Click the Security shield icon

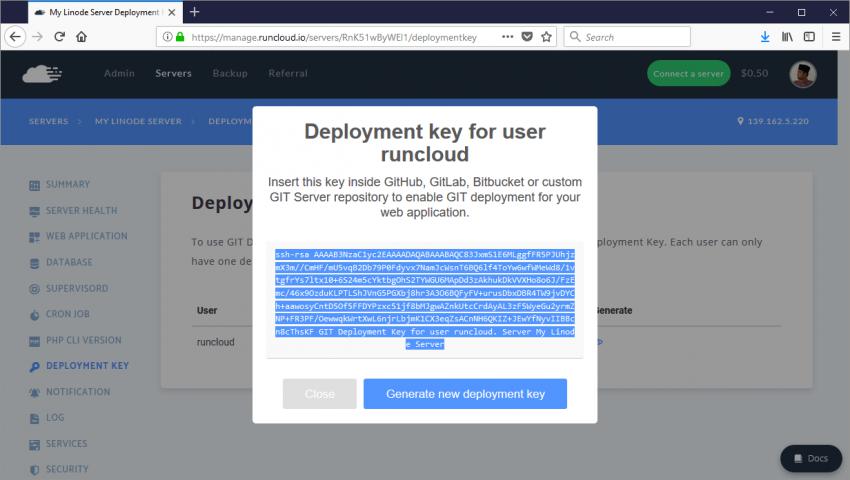tap(34, 470)
